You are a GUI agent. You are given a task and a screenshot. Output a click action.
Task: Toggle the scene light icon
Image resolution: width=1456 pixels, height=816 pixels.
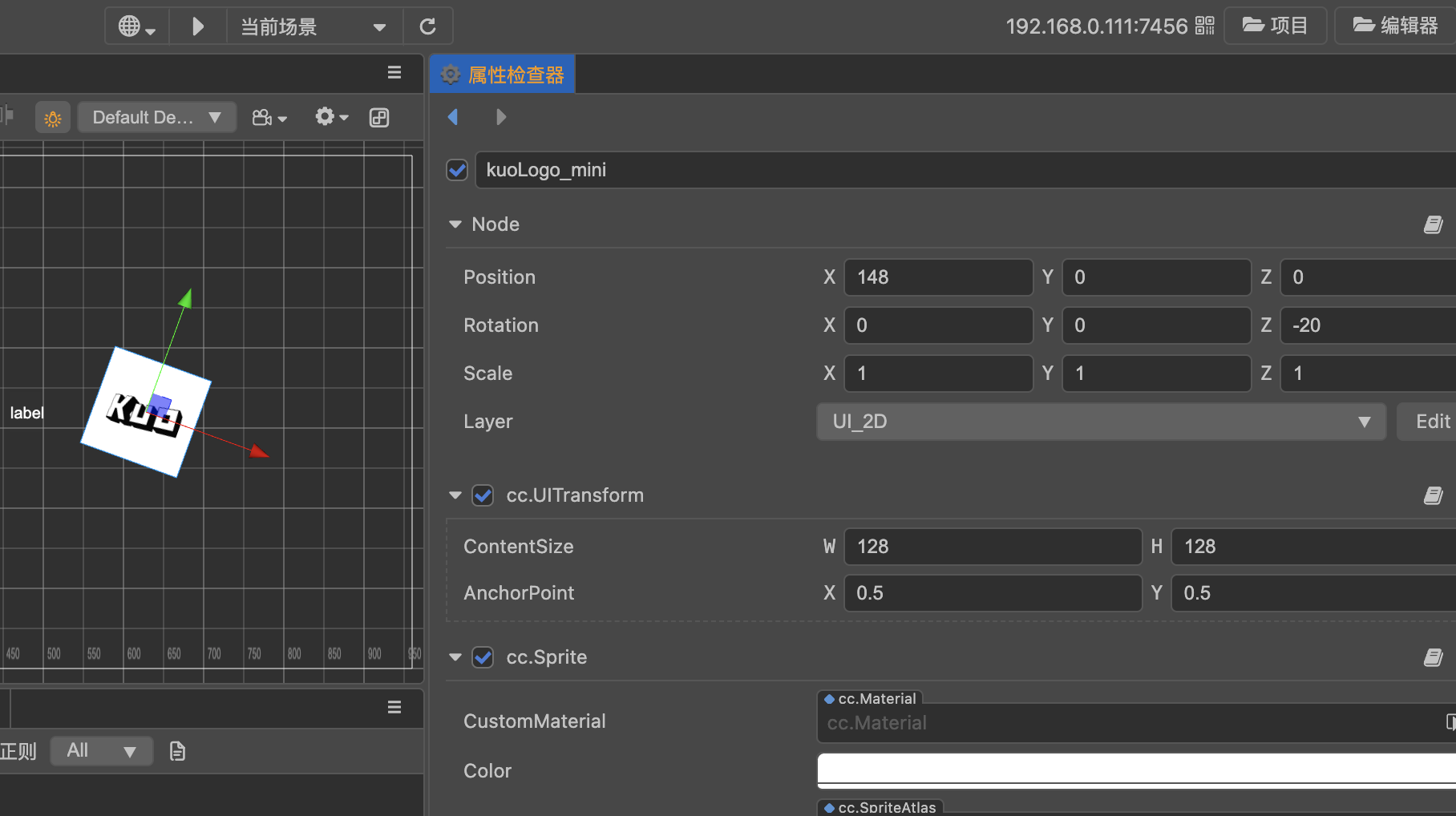[53, 119]
